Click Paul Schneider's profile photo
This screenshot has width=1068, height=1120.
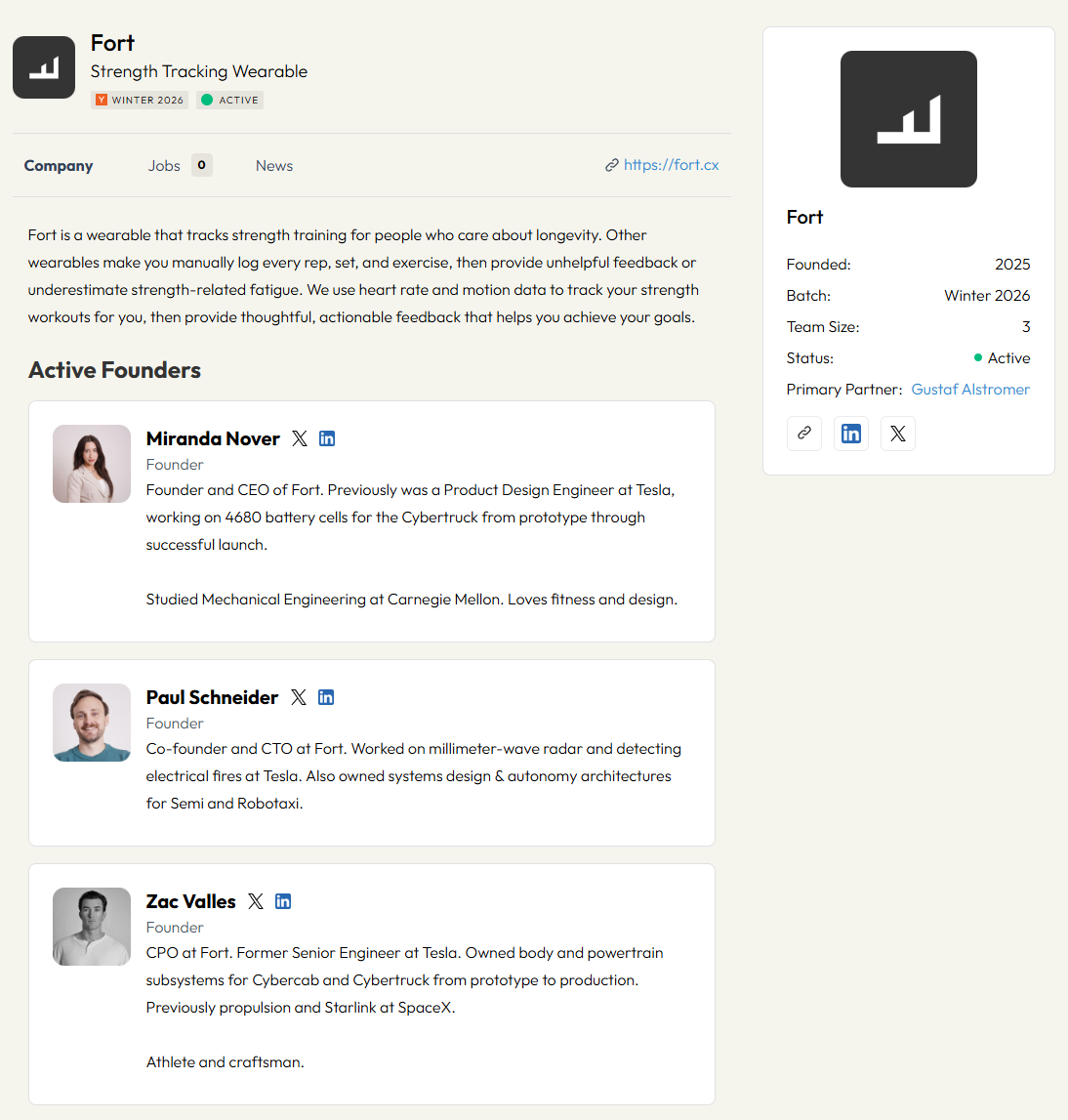coord(92,723)
